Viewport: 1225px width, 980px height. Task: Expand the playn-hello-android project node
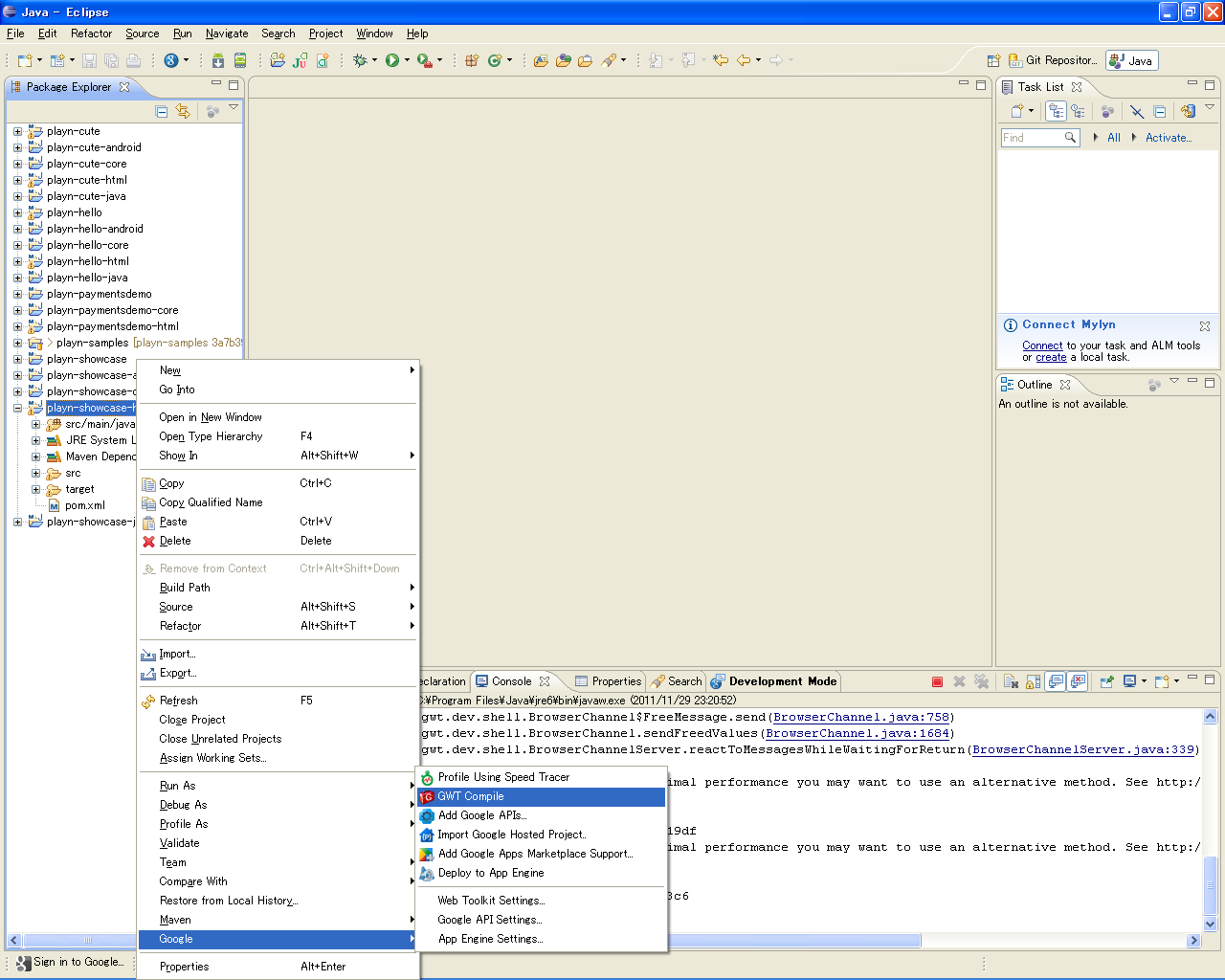click(17, 229)
